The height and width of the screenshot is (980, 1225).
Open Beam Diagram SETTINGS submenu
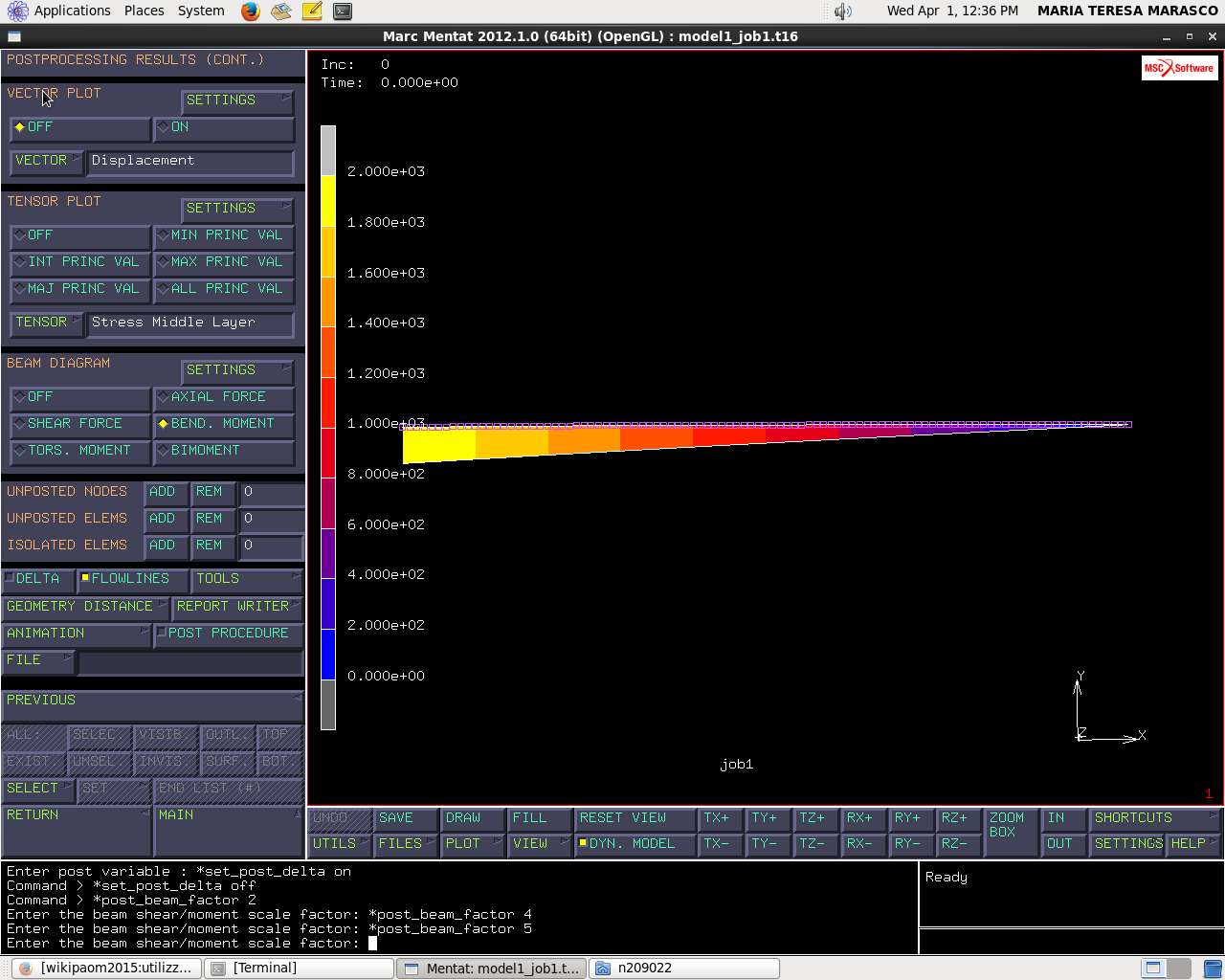(x=237, y=371)
